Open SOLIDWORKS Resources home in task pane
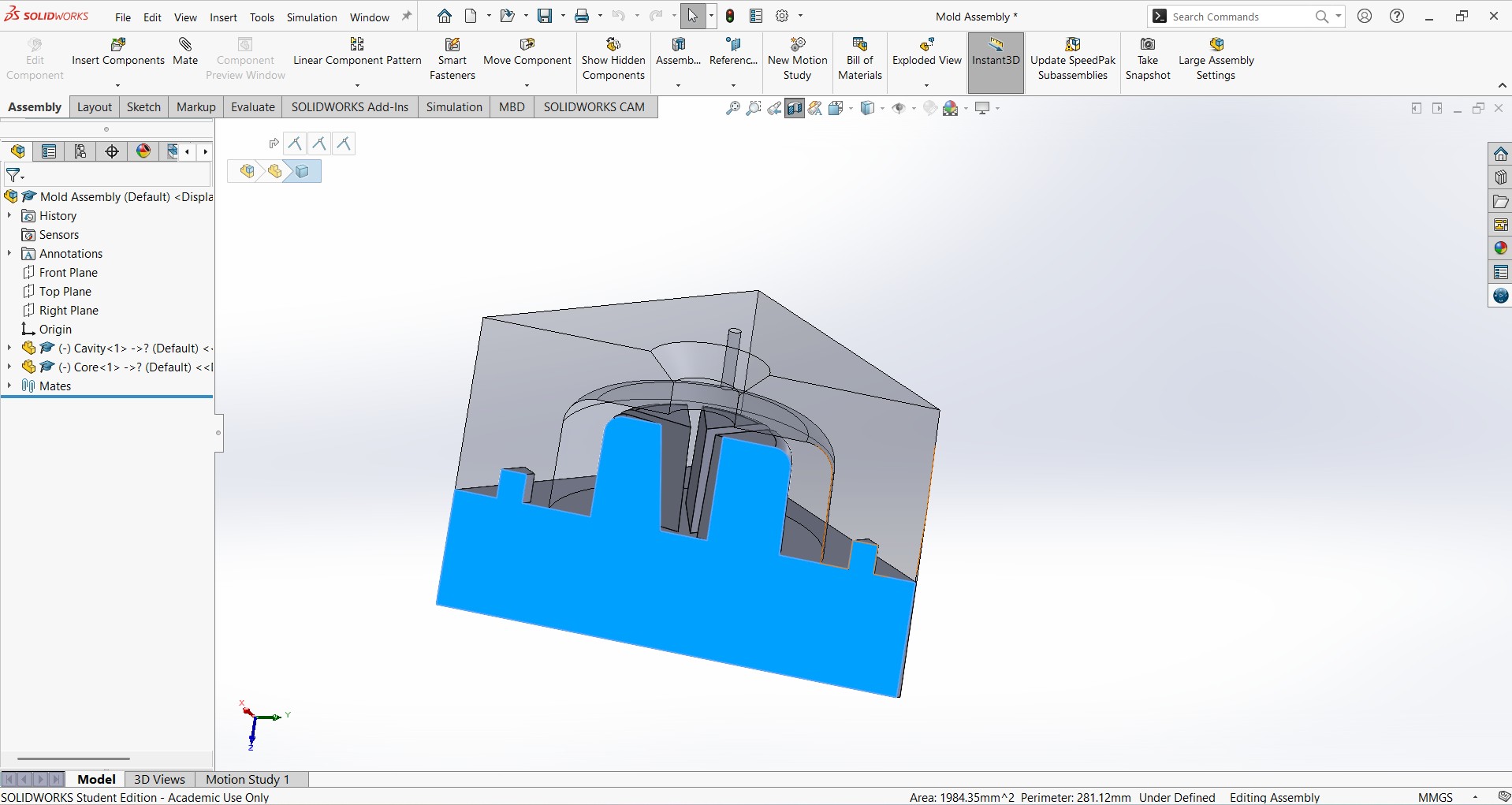The width and height of the screenshot is (1512, 805). coord(1500,154)
